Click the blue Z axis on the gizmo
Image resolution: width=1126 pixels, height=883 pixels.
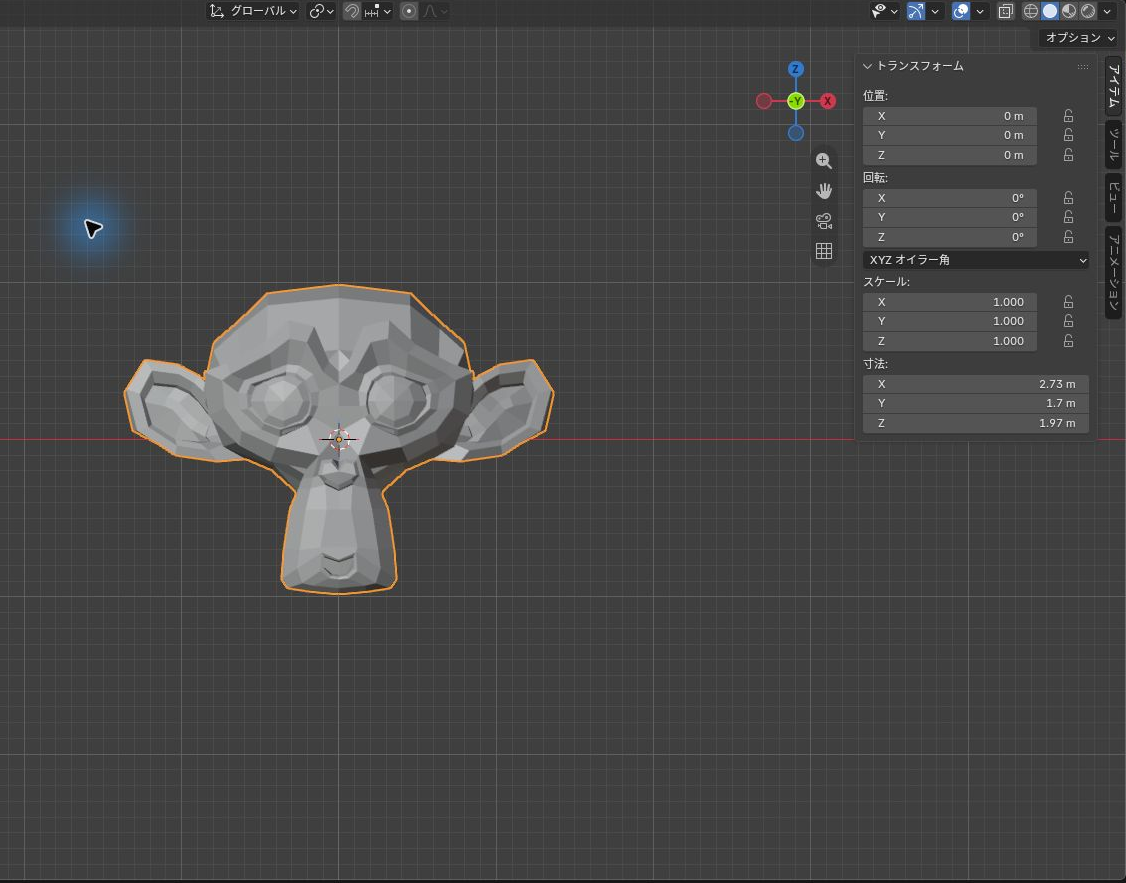795,69
